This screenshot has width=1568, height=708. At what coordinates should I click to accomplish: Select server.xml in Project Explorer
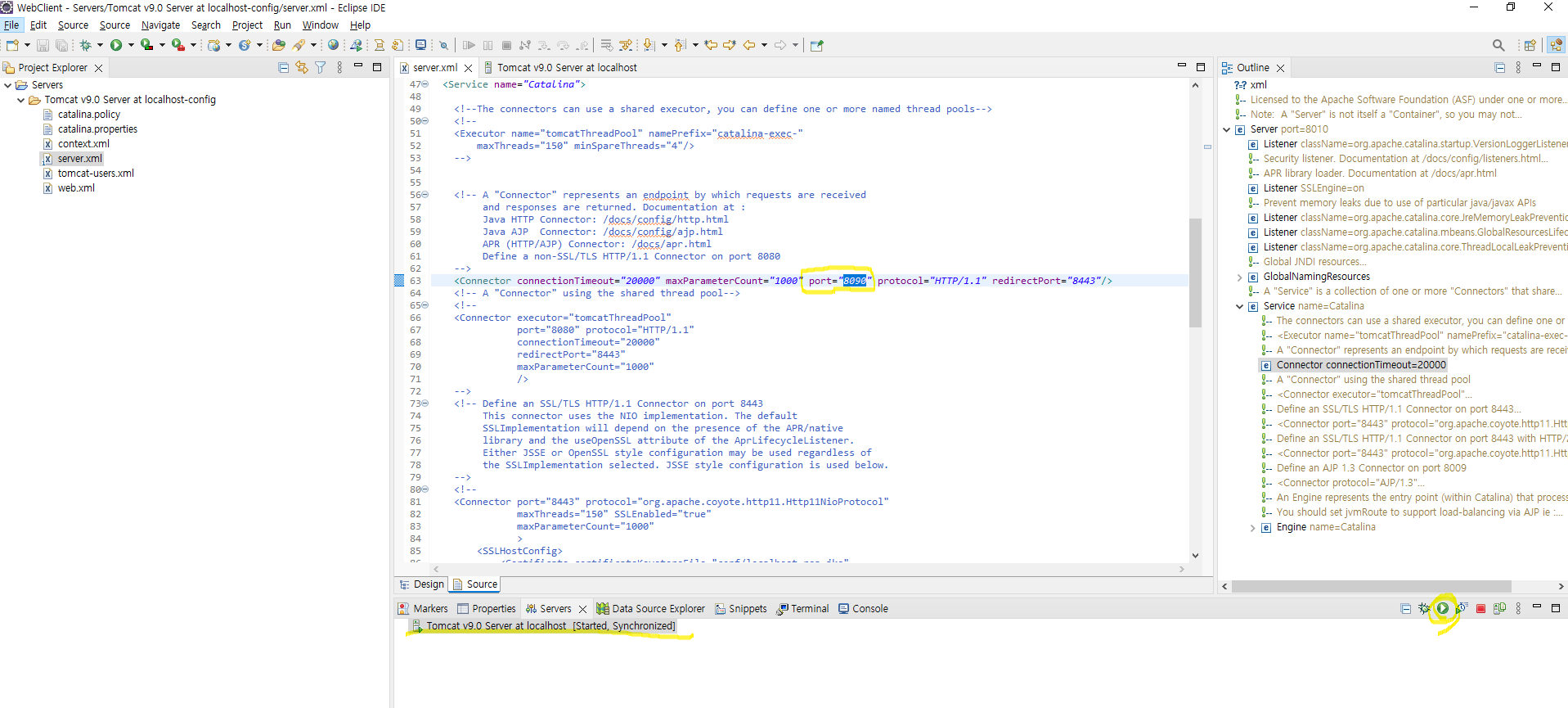(79, 159)
